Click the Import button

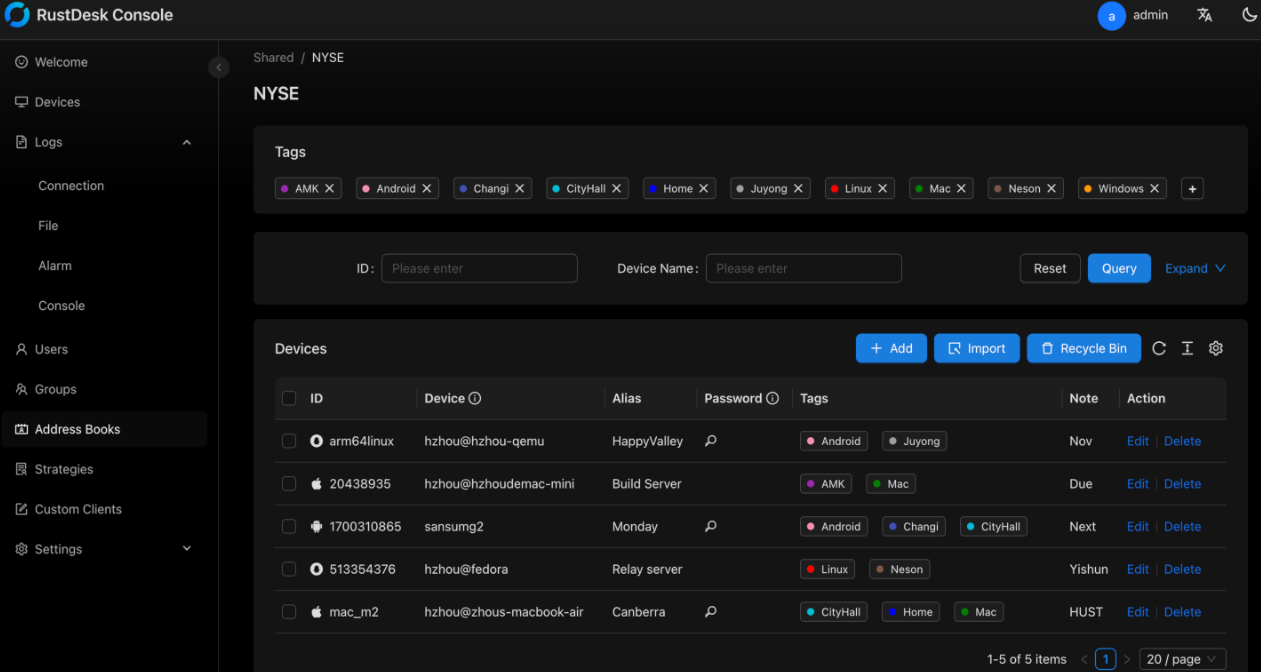click(x=977, y=348)
